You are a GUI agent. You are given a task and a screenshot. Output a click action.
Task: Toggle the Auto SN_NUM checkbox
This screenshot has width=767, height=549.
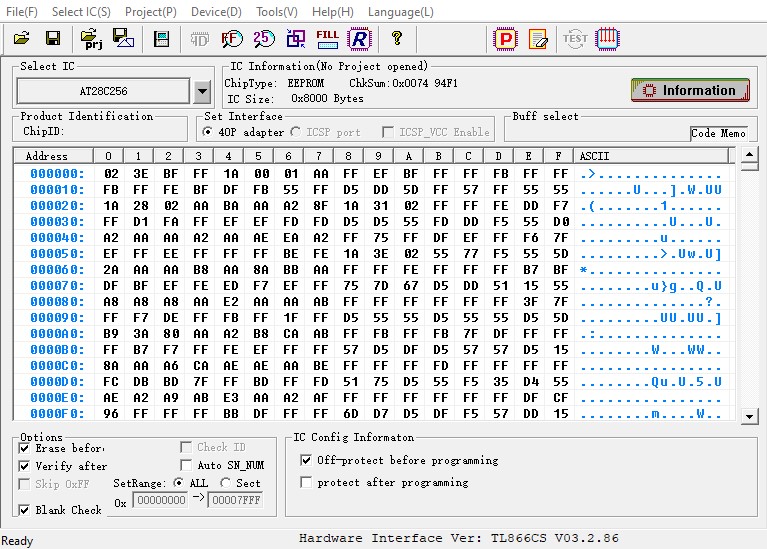tap(186, 465)
